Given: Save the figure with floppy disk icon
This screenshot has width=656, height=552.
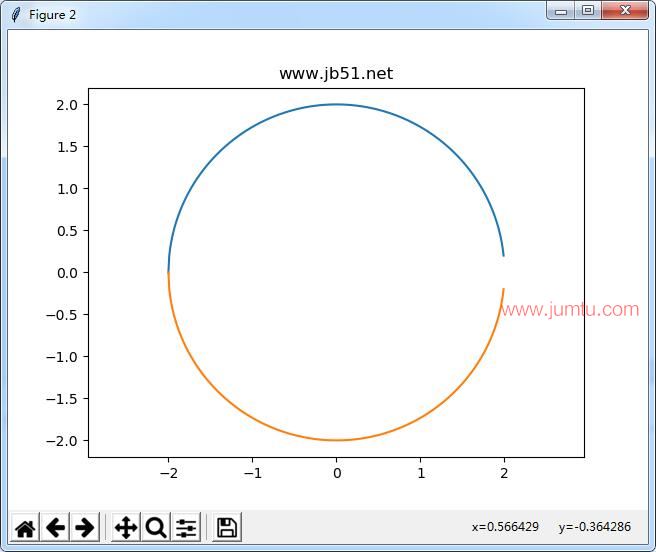Looking at the screenshot, I should tap(227, 527).
